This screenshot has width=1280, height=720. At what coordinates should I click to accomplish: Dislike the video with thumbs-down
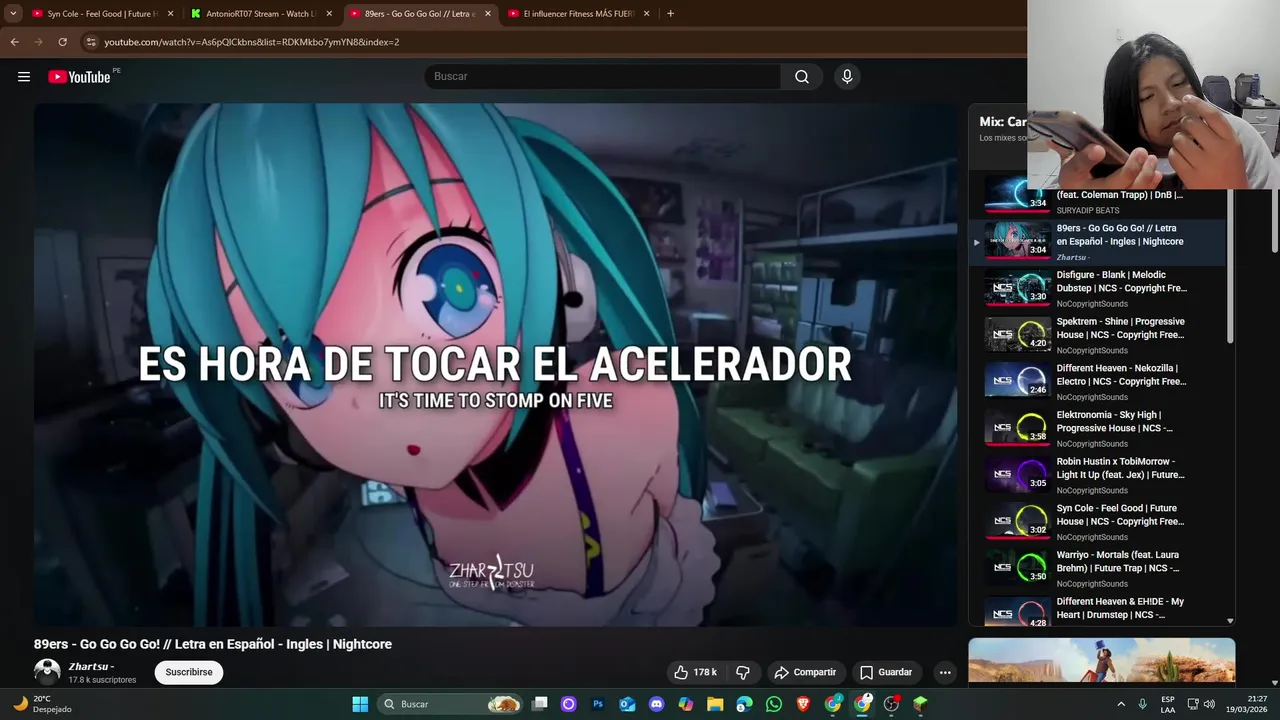click(x=743, y=672)
